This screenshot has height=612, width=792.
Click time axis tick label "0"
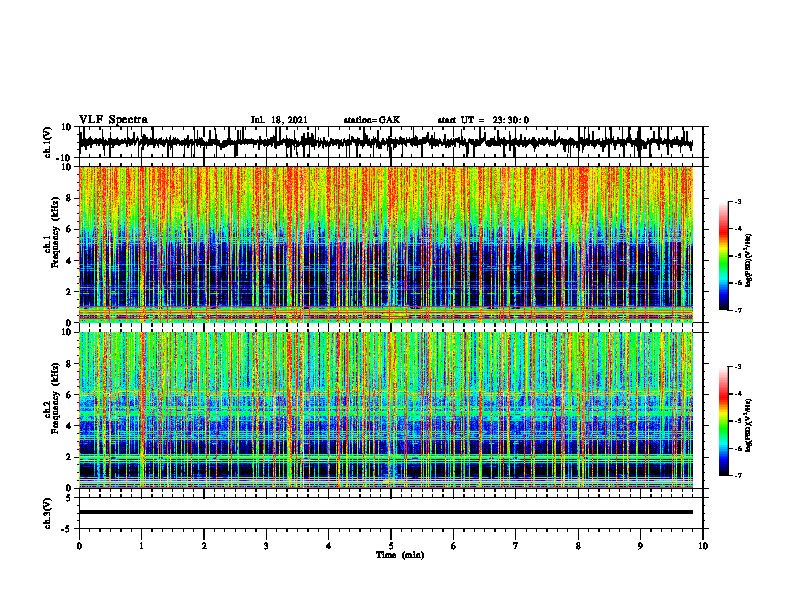(79, 546)
